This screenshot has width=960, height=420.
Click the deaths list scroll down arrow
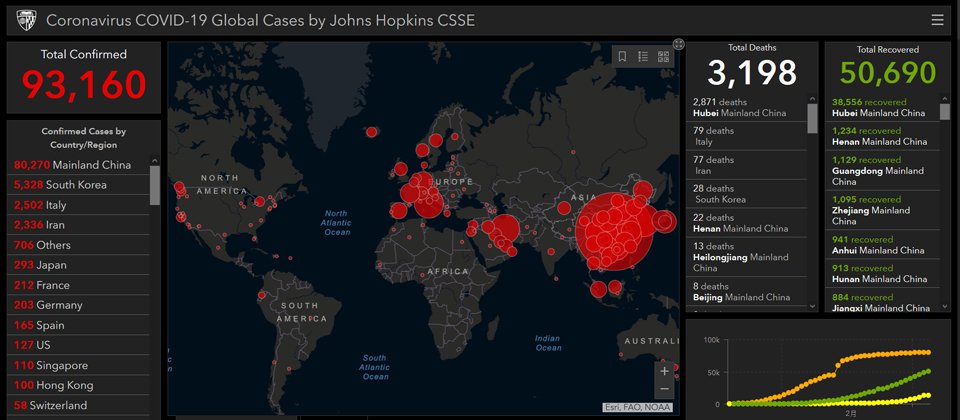point(812,306)
